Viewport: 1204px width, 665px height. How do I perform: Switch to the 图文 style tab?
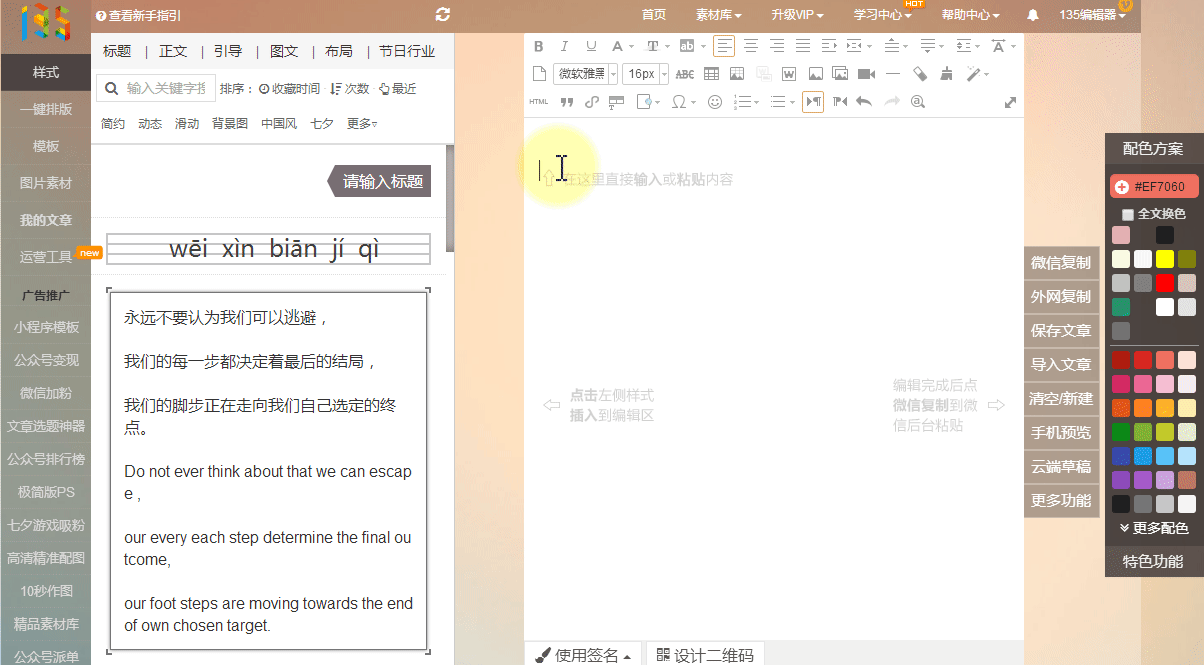coord(284,51)
